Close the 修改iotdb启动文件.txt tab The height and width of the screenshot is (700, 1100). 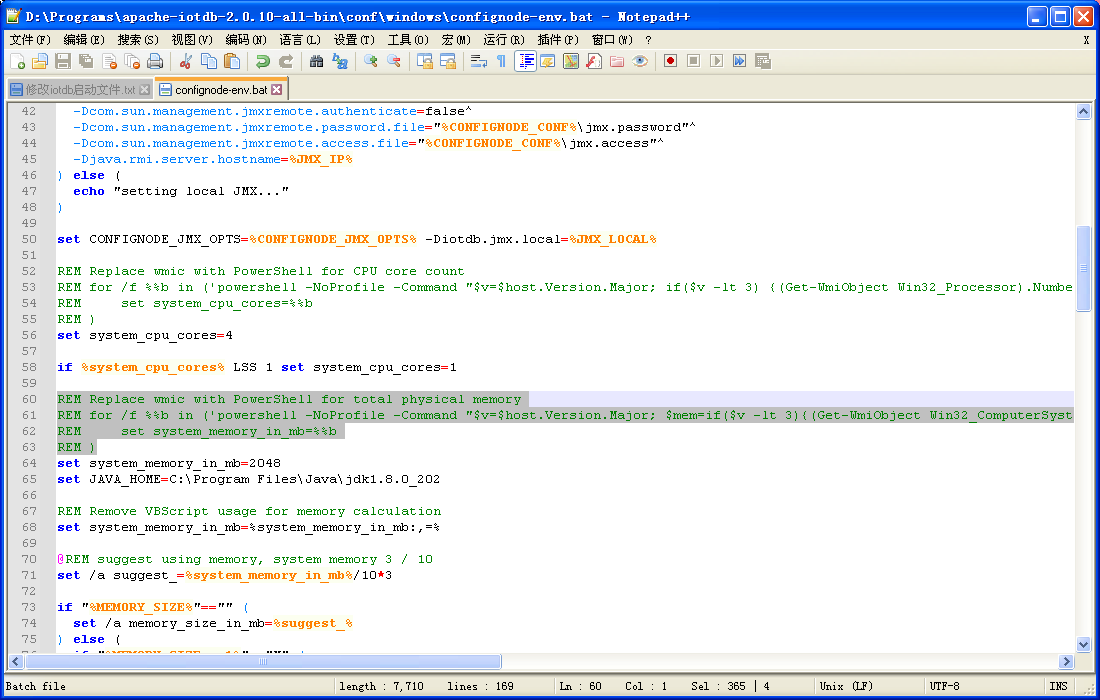(145, 90)
